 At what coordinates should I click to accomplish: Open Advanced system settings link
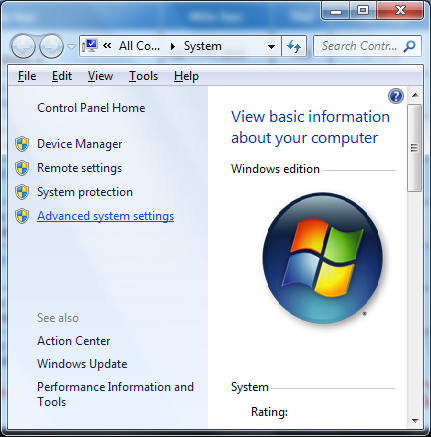(106, 216)
